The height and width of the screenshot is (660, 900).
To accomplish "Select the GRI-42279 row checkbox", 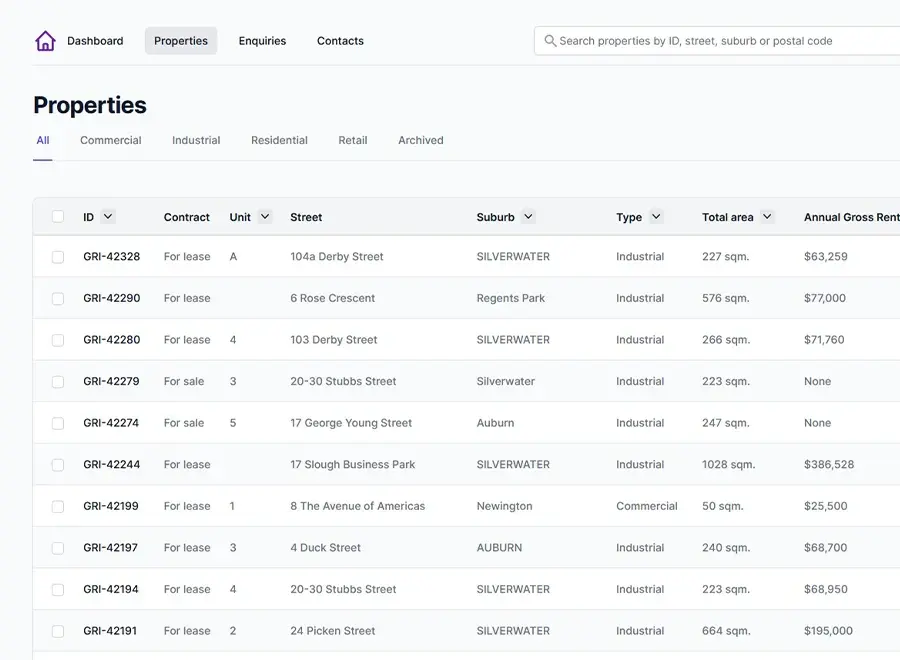I will [58, 382].
